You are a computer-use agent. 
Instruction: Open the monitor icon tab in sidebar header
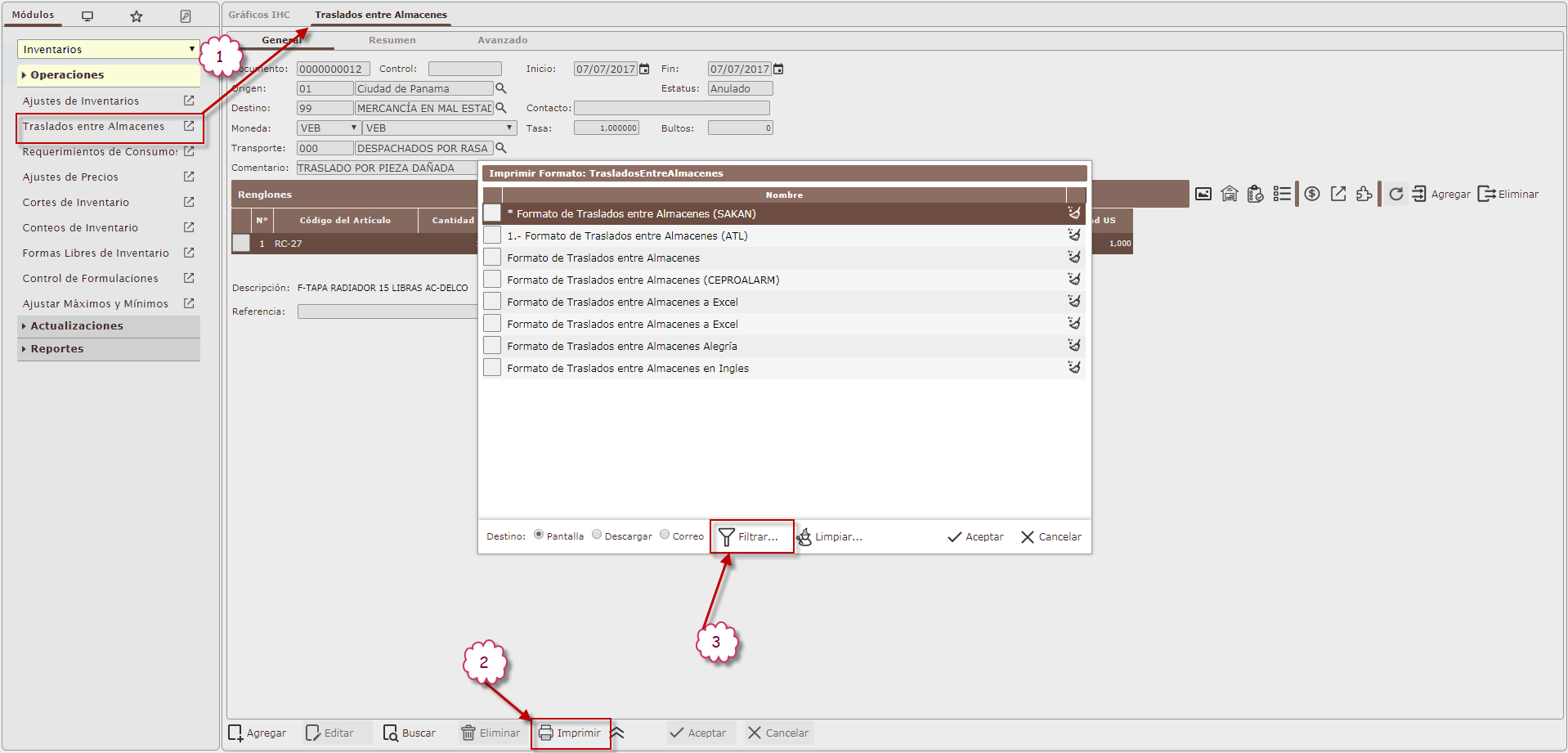pyautogui.click(x=87, y=16)
